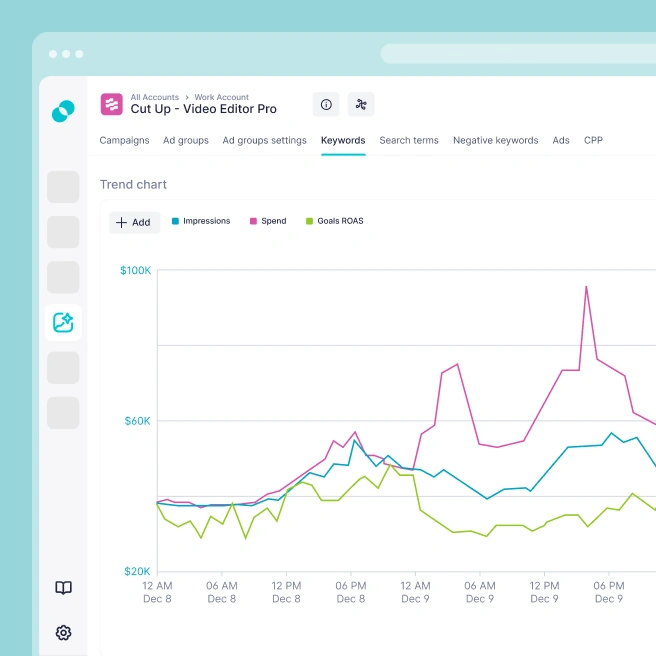Click the 12 PM Dec 9 axis label
The height and width of the screenshot is (656, 656).
point(544,592)
